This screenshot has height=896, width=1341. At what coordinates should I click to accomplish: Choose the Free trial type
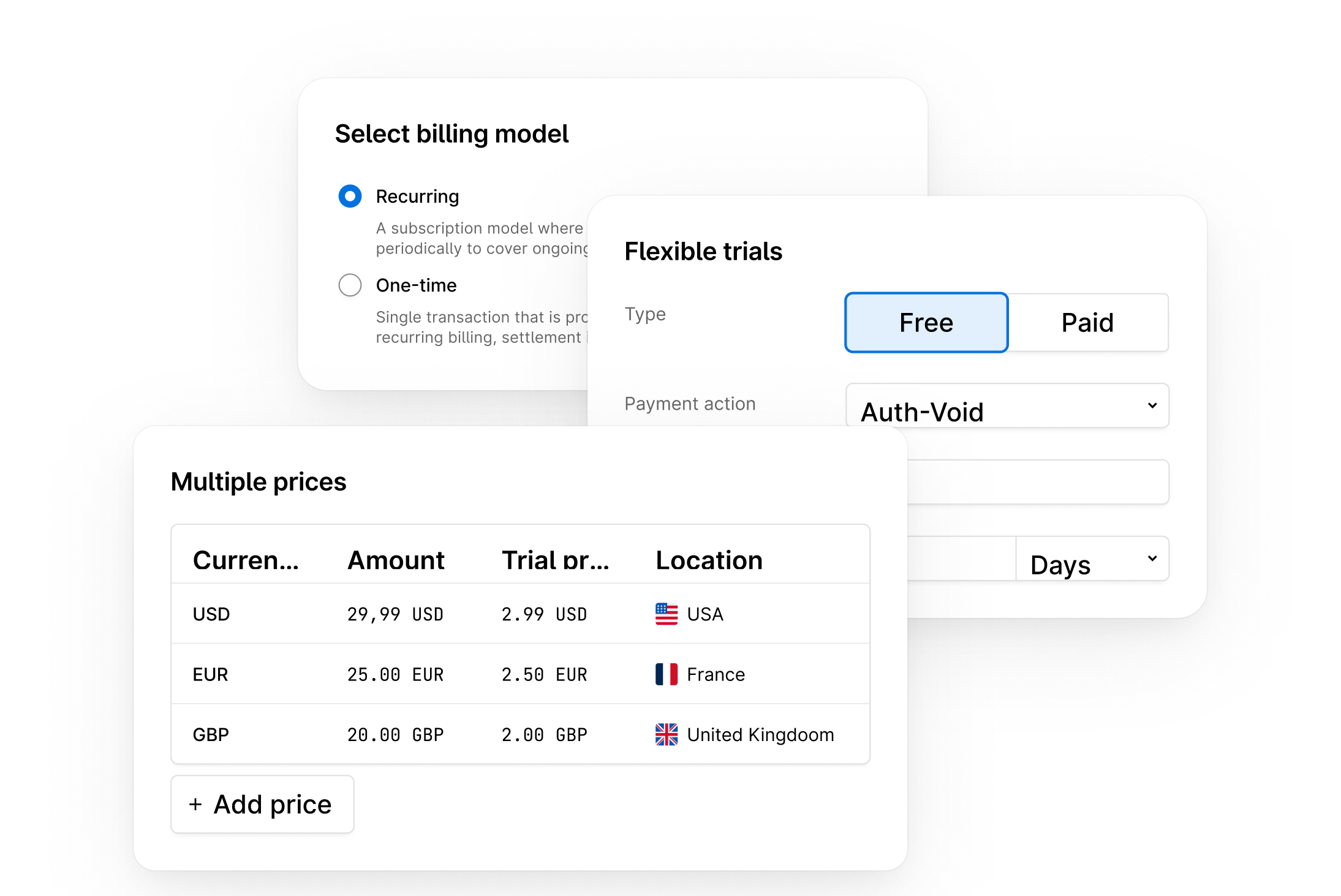[926, 323]
